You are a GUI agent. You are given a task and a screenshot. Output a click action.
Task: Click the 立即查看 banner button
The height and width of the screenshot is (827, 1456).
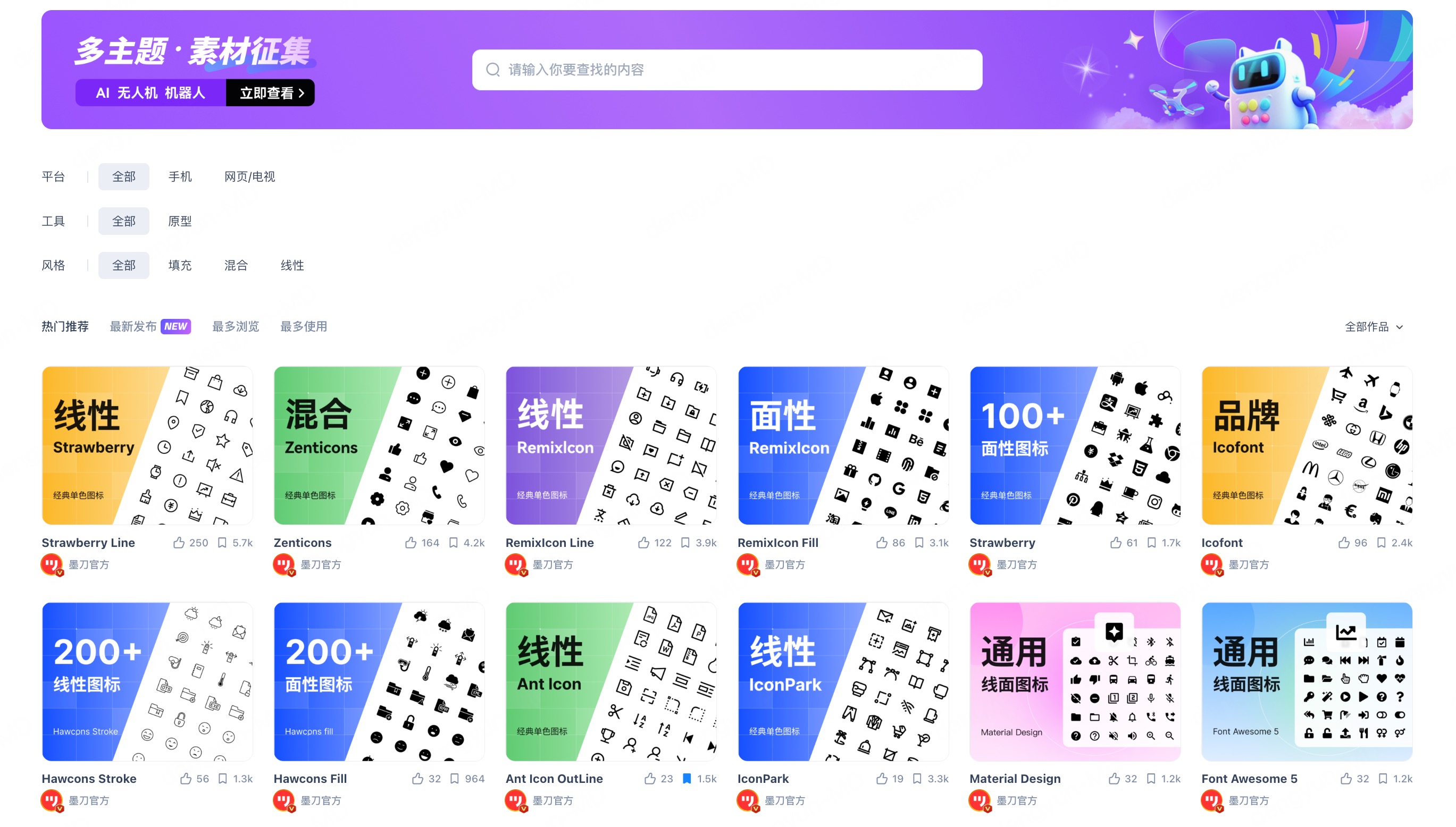(271, 92)
